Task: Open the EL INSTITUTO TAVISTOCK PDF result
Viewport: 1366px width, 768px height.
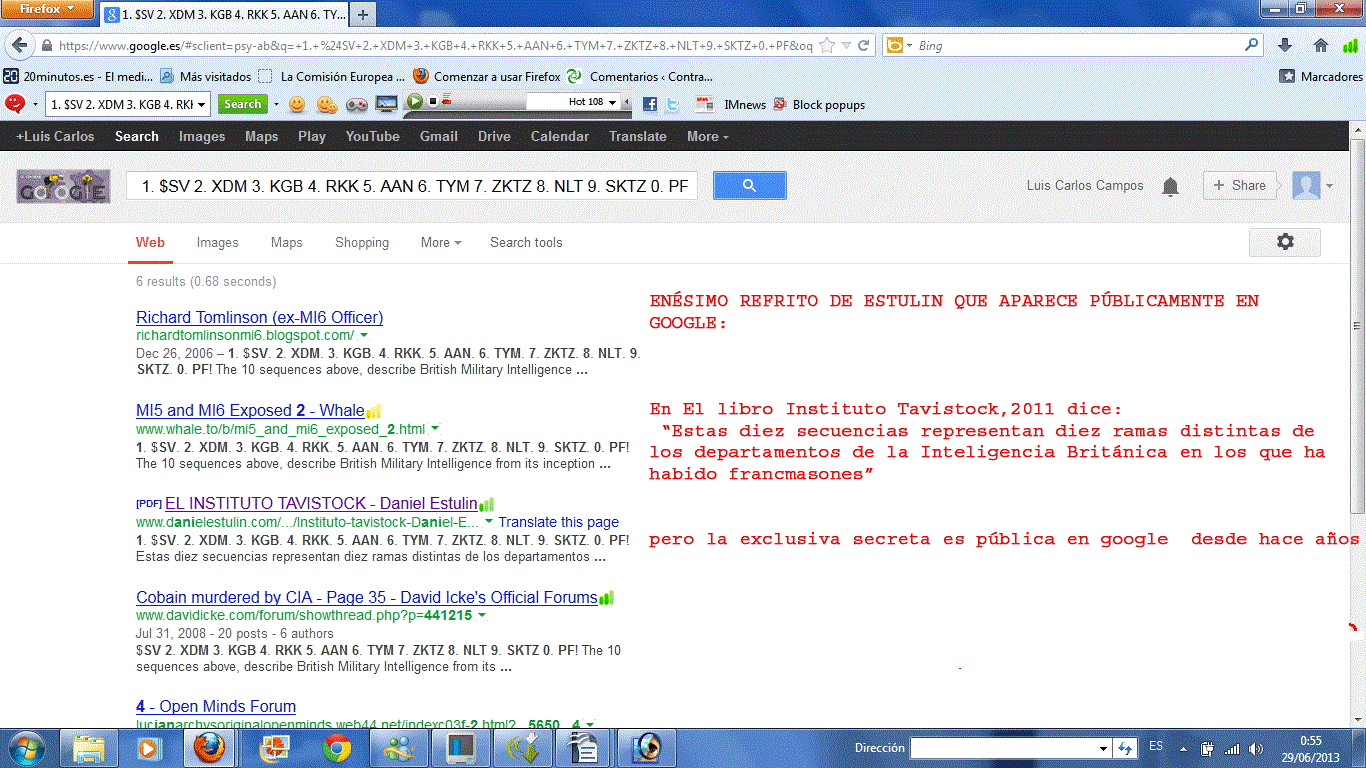Action: [321, 504]
